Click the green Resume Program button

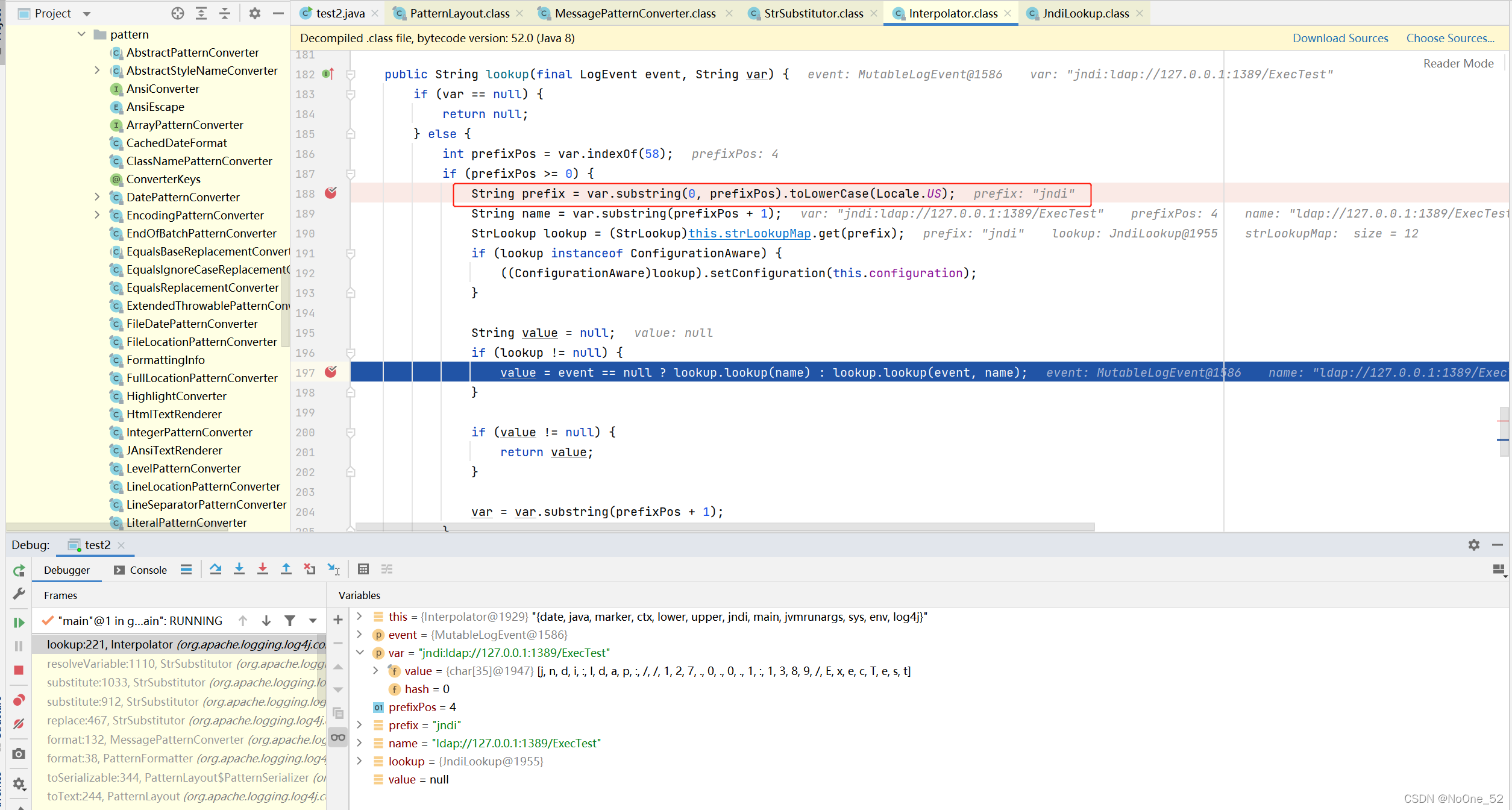(x=19, y=623)
